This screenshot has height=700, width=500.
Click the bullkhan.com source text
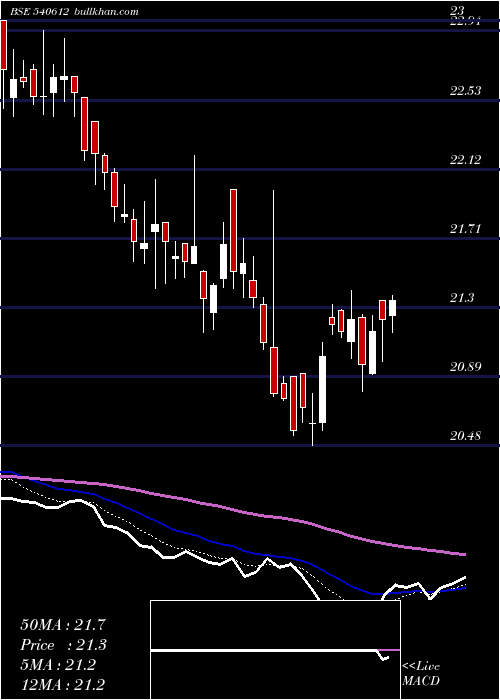tap(105, 12)
